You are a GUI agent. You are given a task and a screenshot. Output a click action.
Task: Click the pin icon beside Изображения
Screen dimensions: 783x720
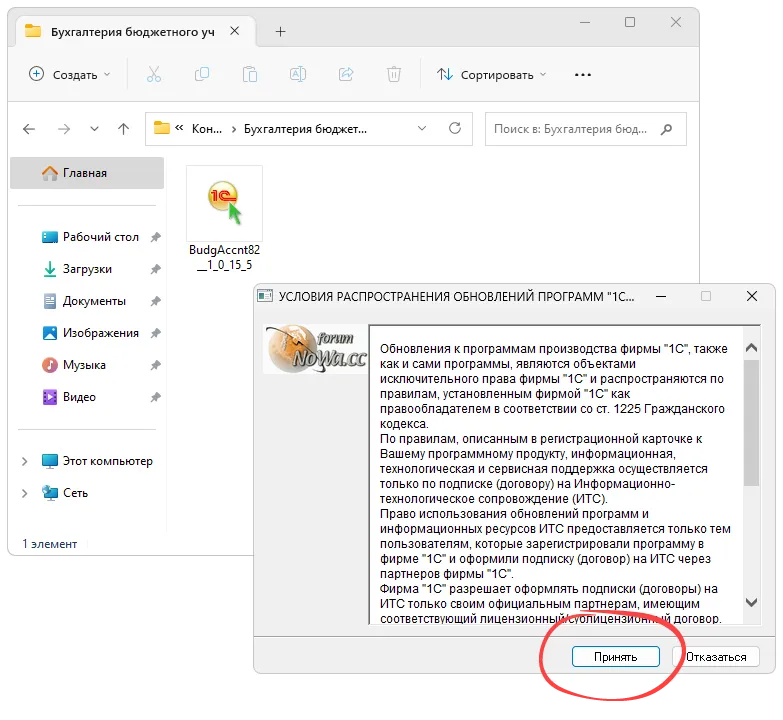[x=156, y=333]
